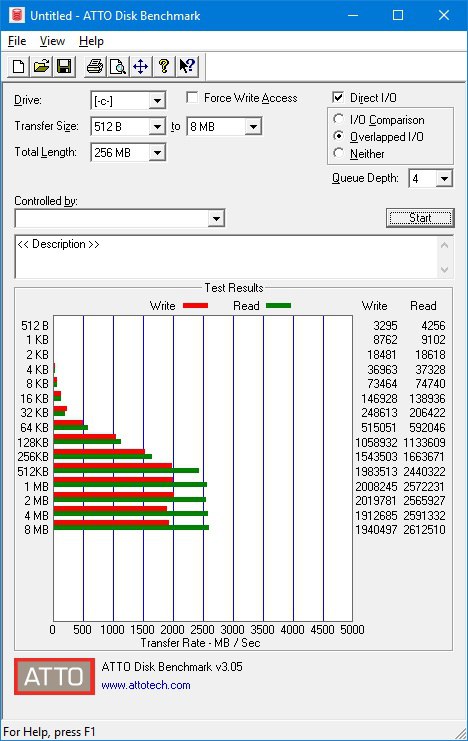The width and height of the screenshot is (468, 741).
Task: Open a file with the folder icon
Action: [x=41, y=67]
